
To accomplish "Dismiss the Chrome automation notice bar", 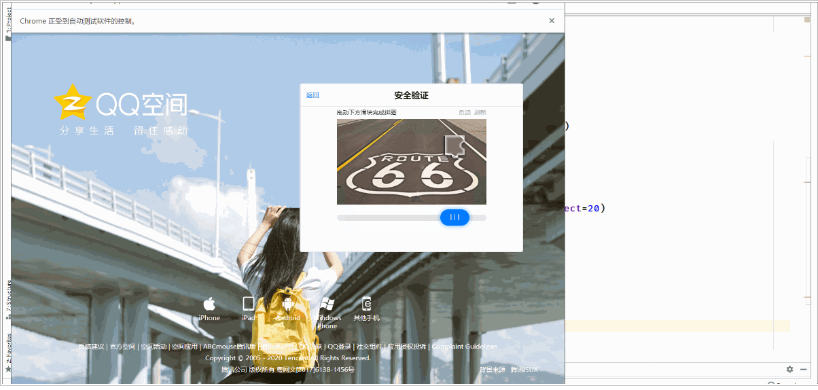I will pos(551,21).
